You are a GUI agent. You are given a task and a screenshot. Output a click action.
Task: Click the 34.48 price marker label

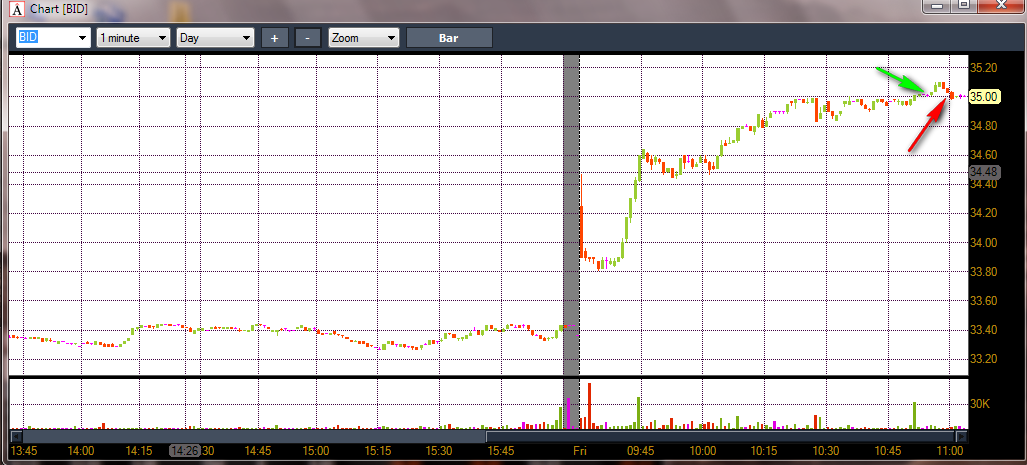[x=984, y=172]
